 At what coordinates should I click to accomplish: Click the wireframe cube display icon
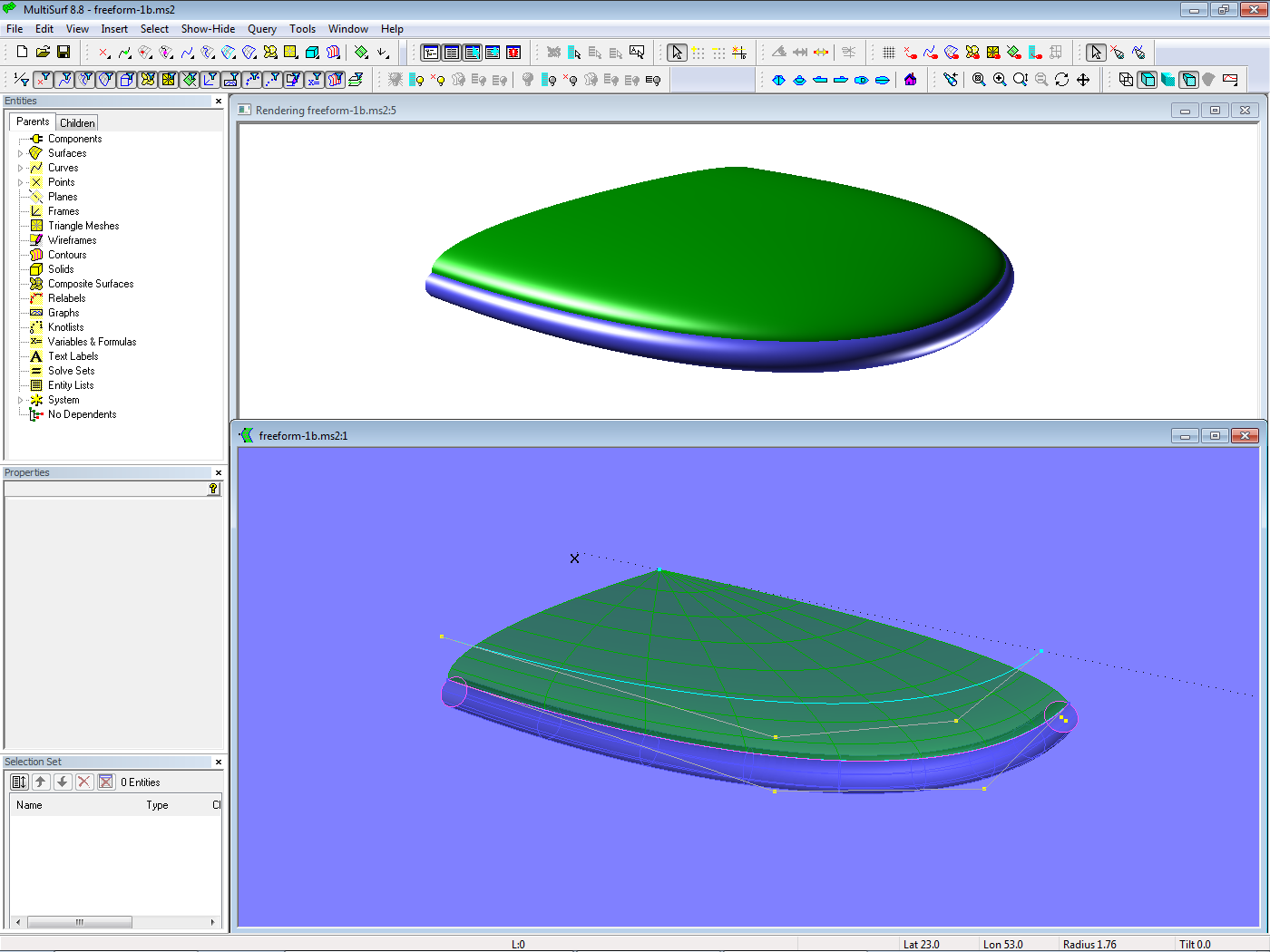[1126, 80]
